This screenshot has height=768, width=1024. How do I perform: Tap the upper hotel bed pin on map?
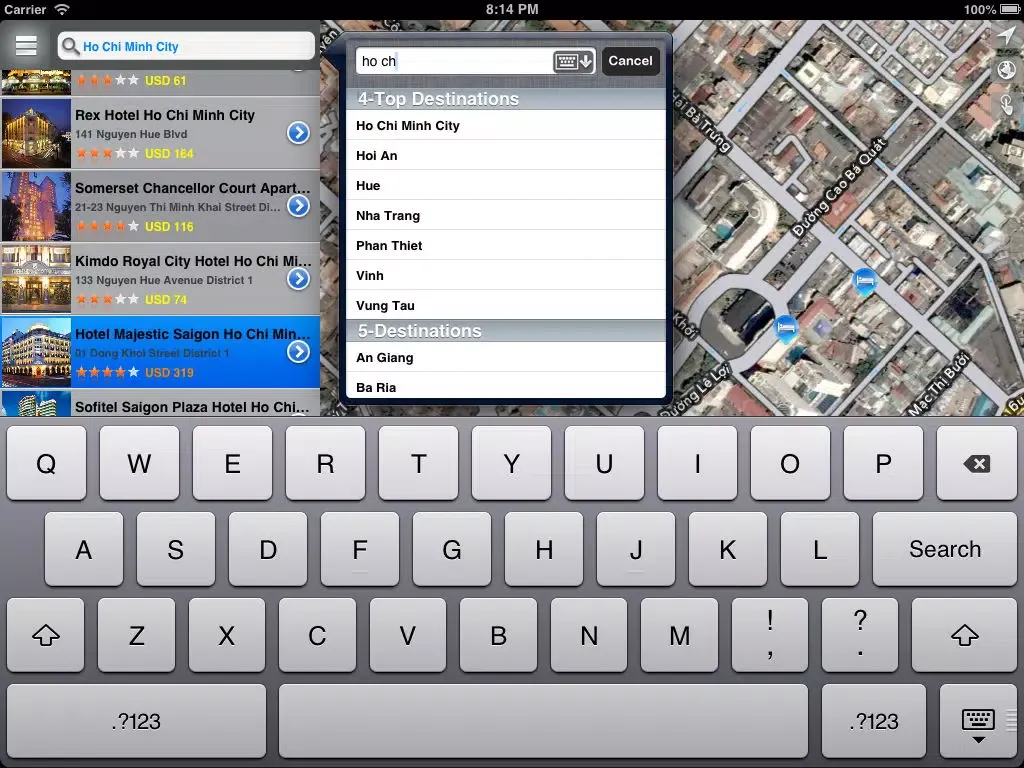[865, 281]
